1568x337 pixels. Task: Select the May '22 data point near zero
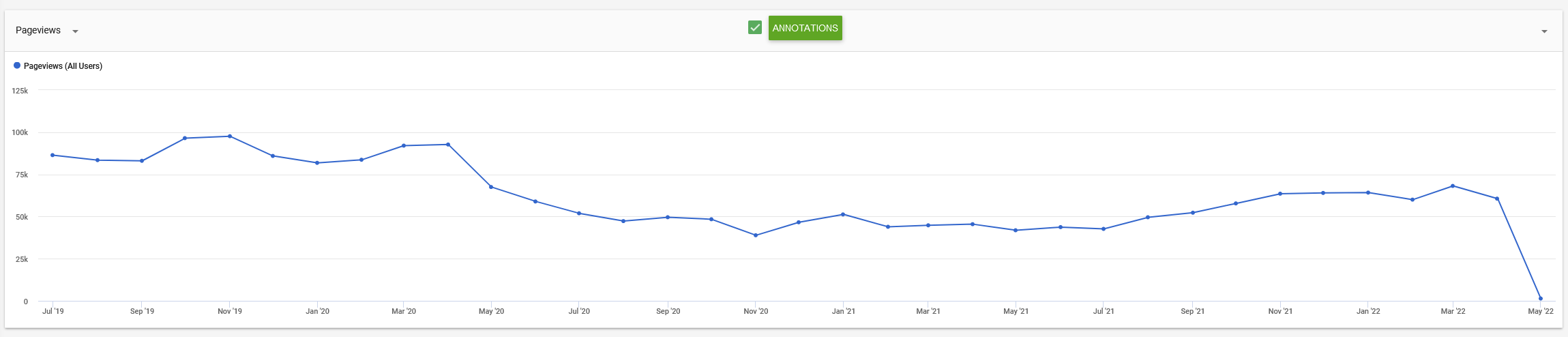click(x=1541, y=299)
